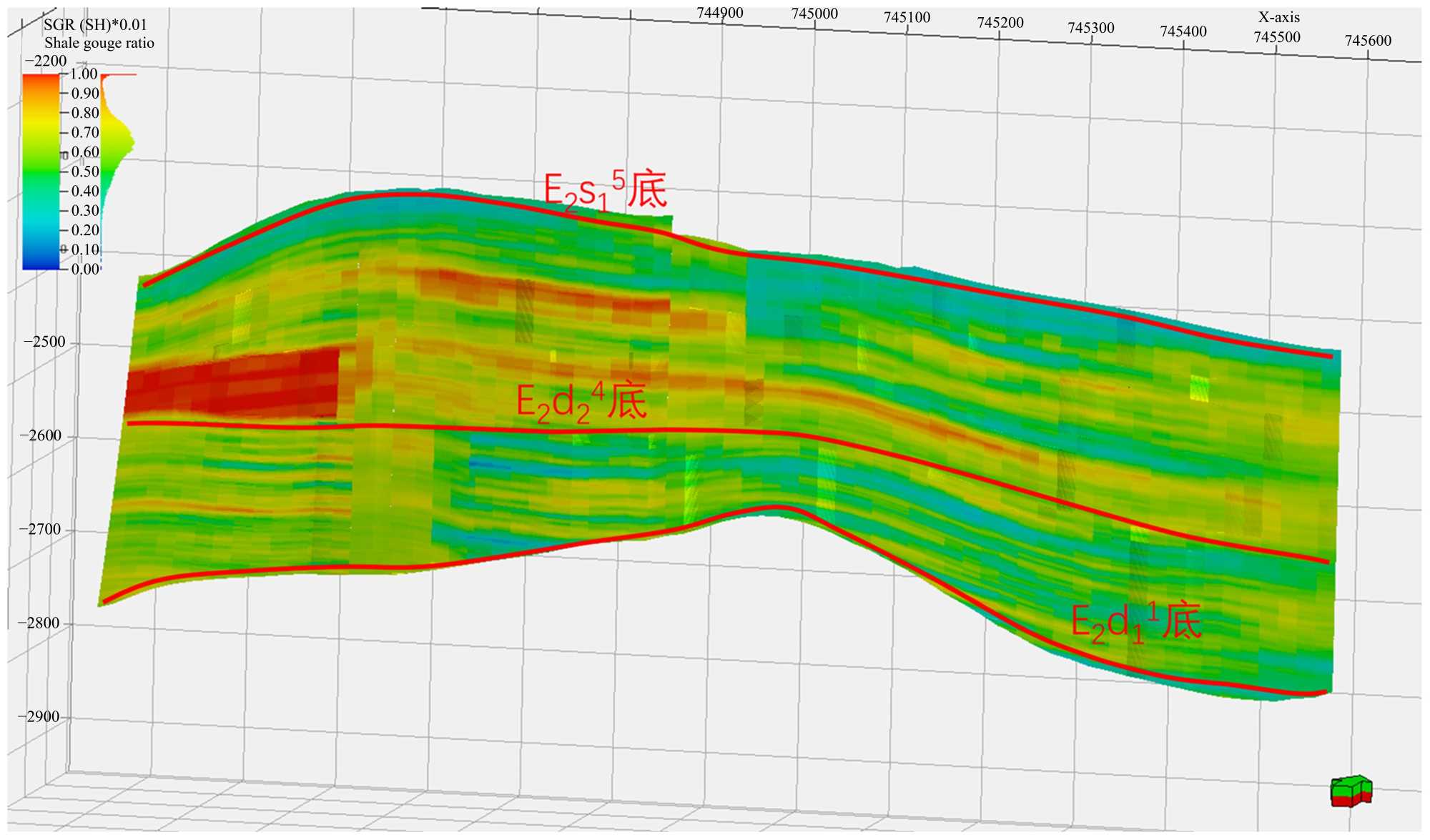Click the 744900 X-axis tick label
Viewport: 1430px width, 840px height.
pos(719,13)
